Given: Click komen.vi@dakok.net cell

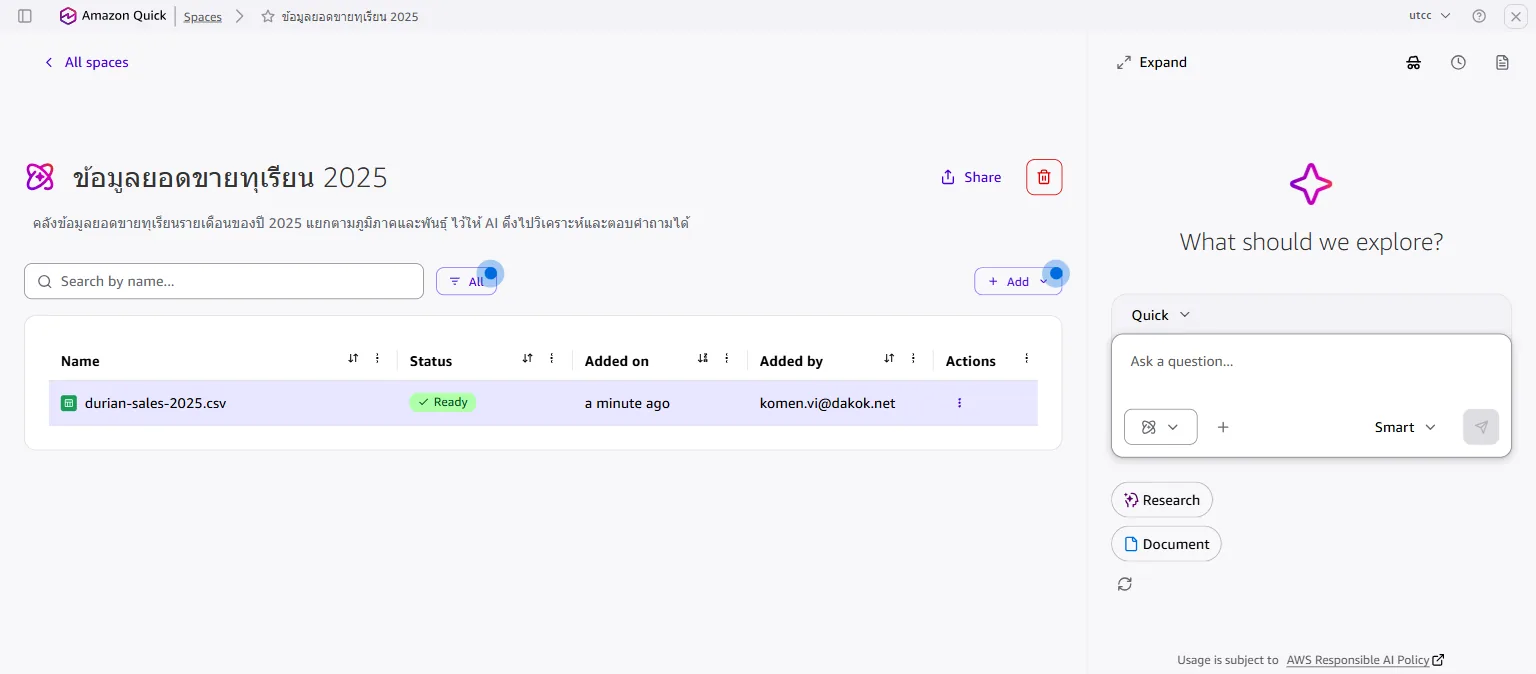Looking at the screenshot, I should 827,403.
